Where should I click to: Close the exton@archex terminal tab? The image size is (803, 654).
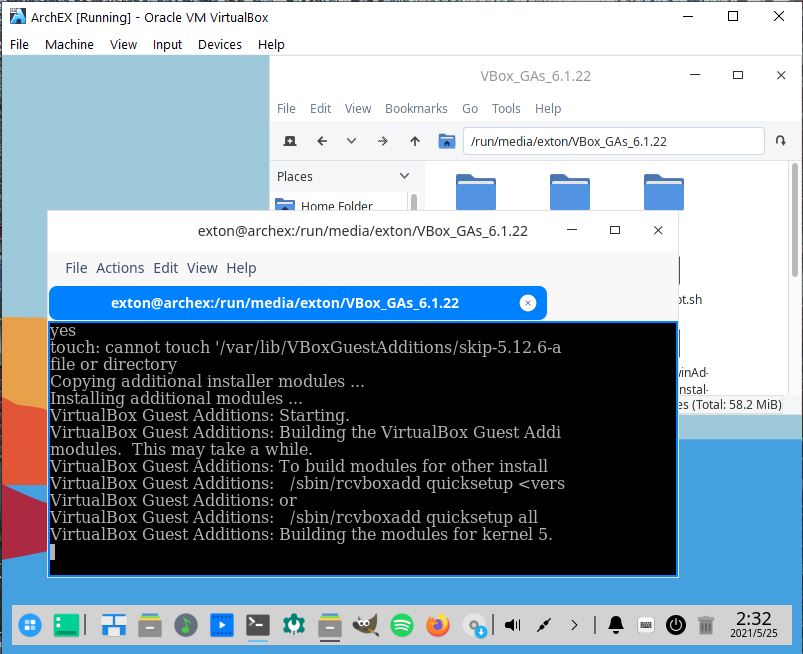[x=528, y=303]
